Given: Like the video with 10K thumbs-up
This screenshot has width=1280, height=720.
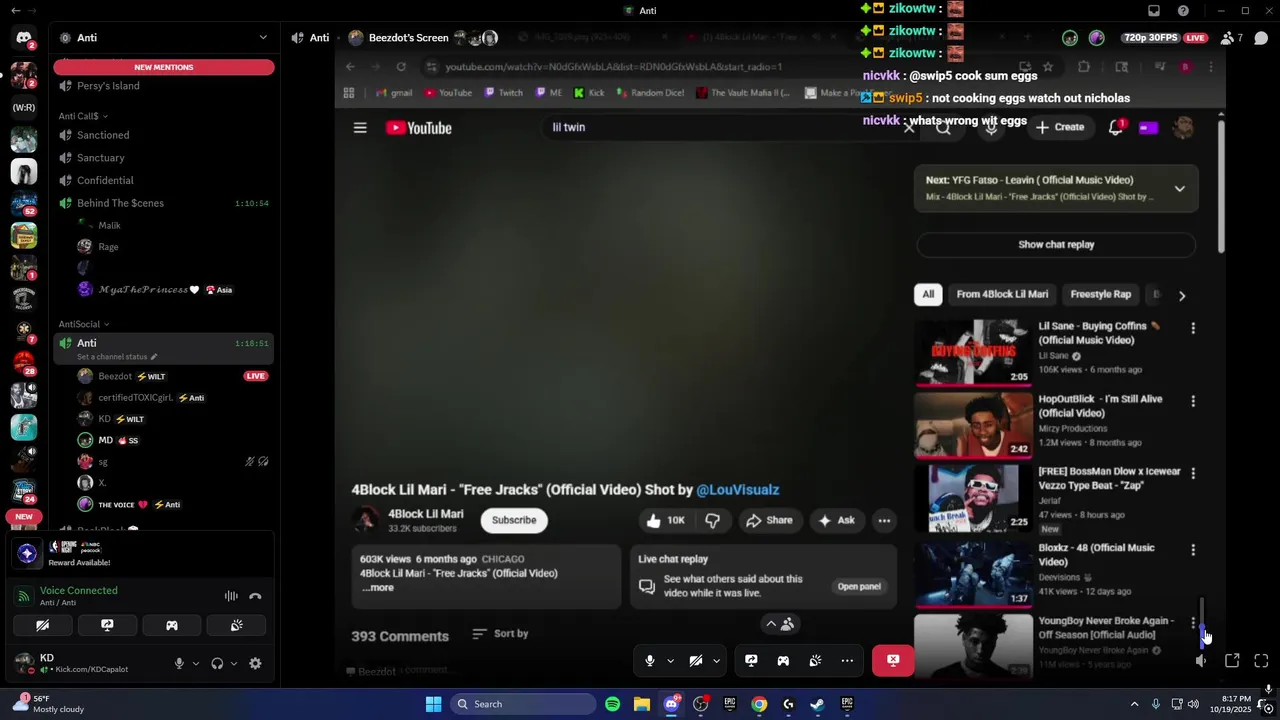Looking at the screenshot, I should pos(666,520).
